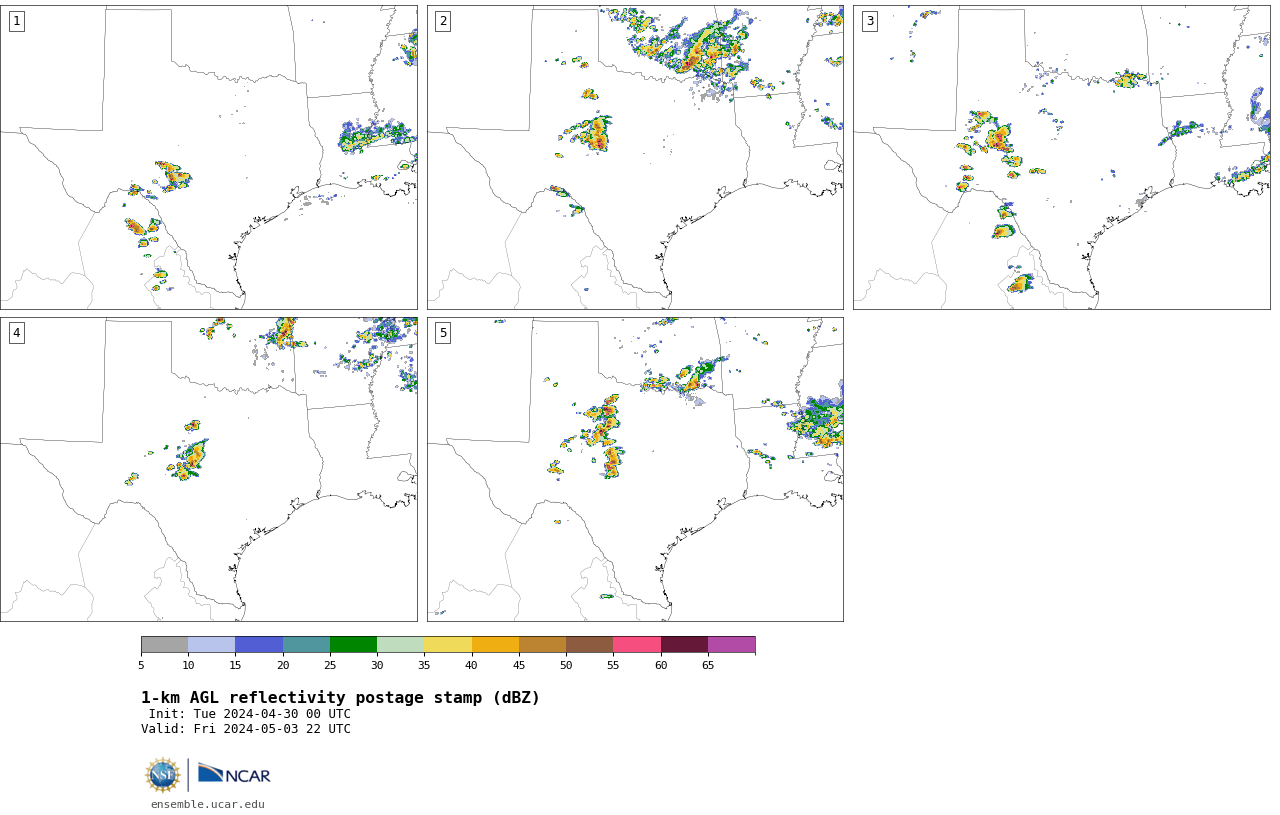Click the blue 15-20 dBZ swatch
Viewport: 1280px width, 815px height.
259,645
